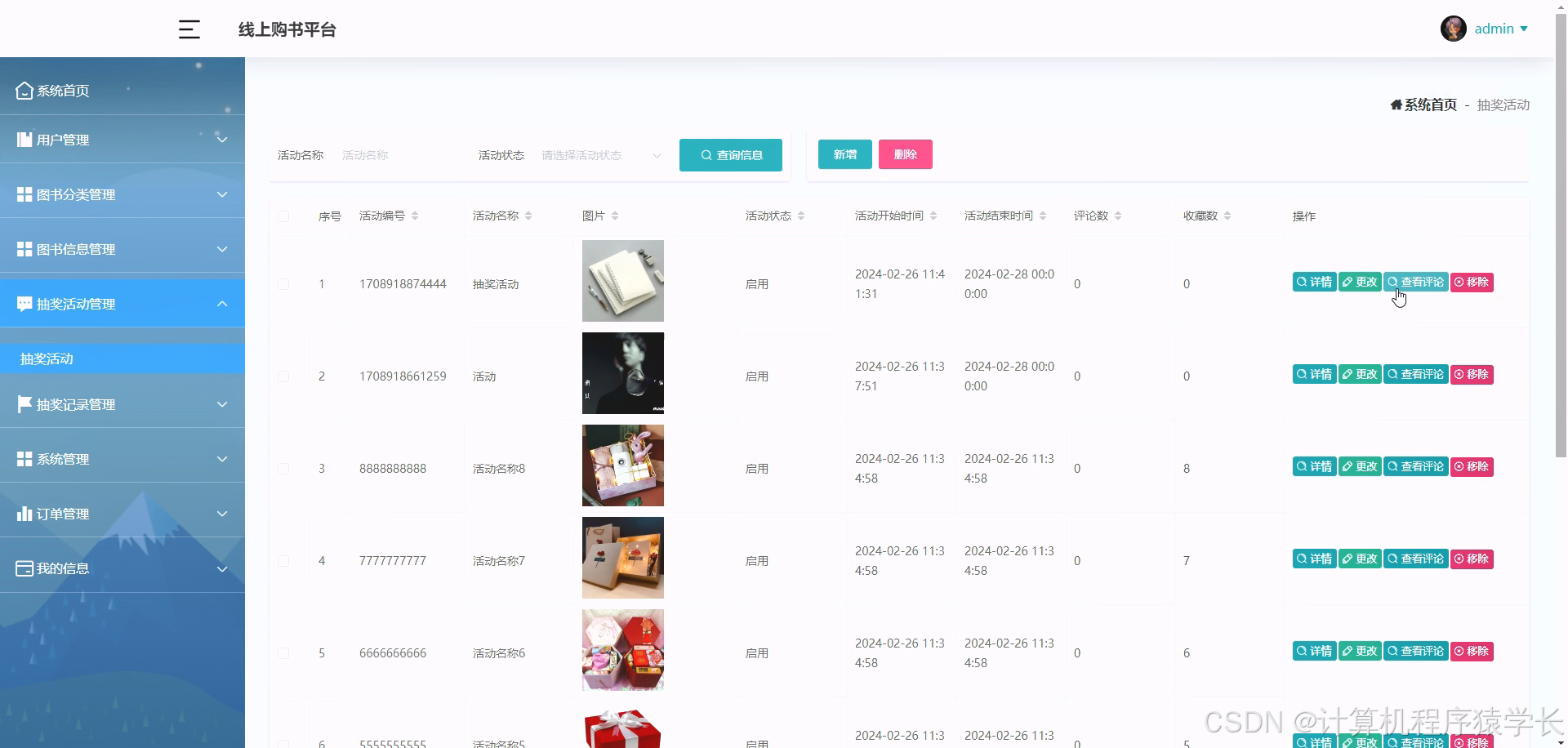The image size is (1568, 748).
Task: Click the 订单管理 bar chart icon
Action: pyautogui.click(x=24, y=514)
